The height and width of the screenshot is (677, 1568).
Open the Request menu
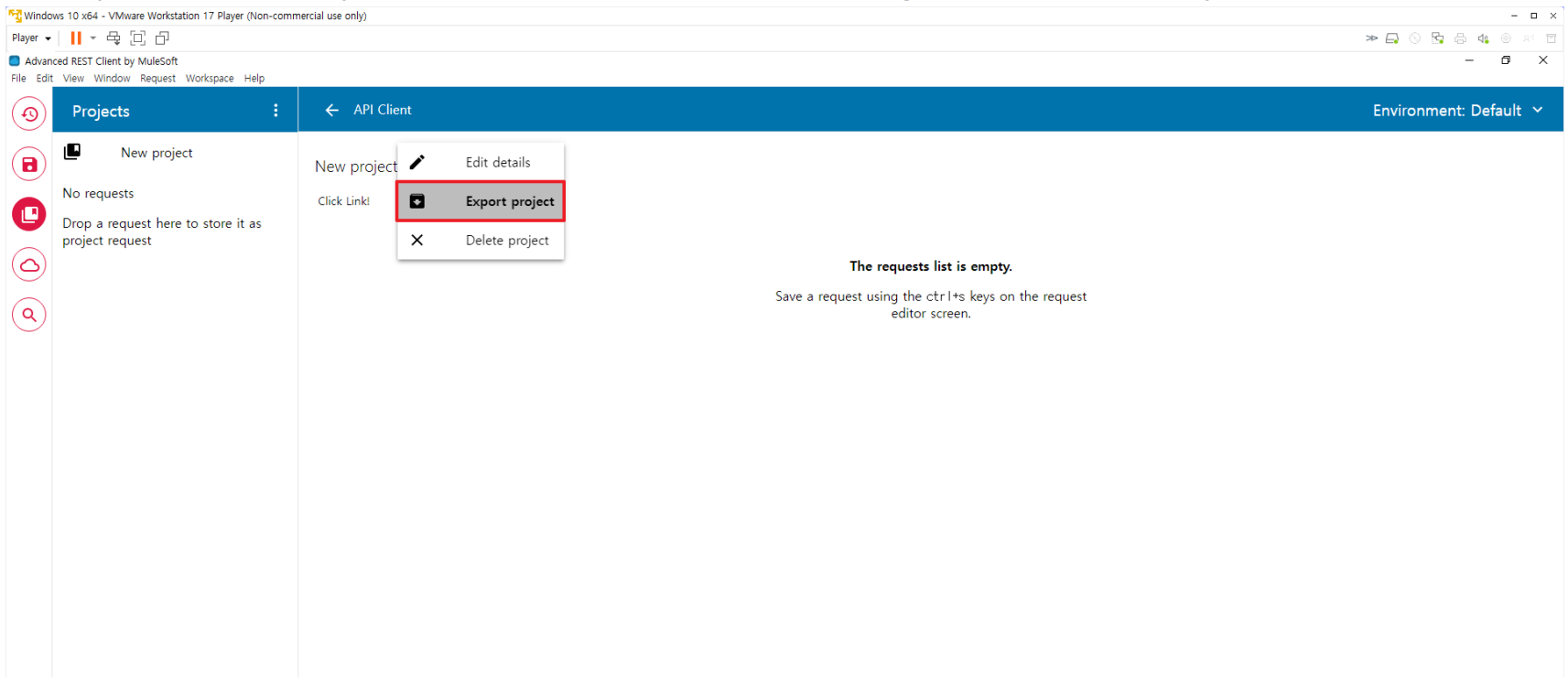tap(157, 79)
